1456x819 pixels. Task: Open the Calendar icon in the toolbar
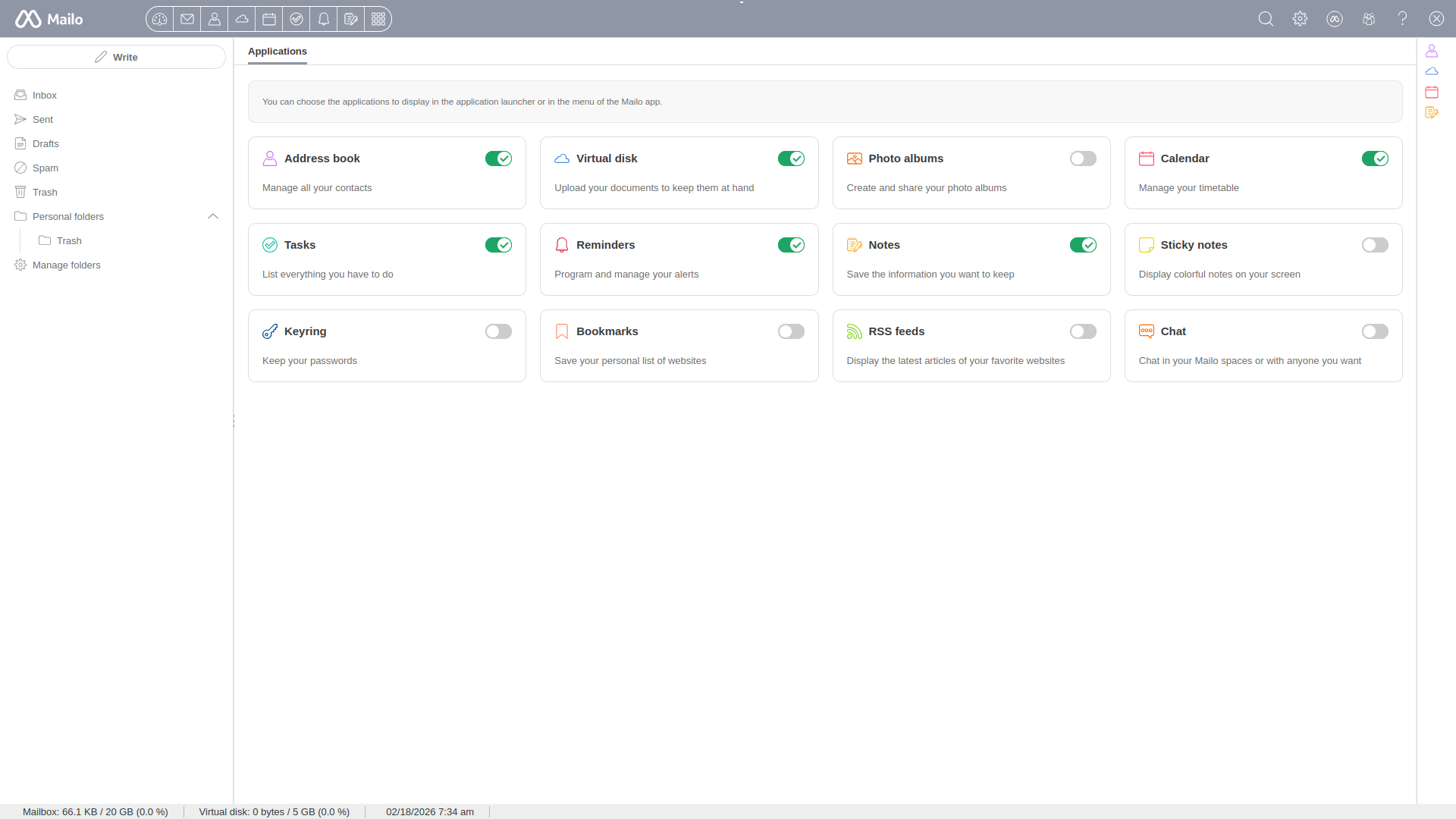click(268, 19)
